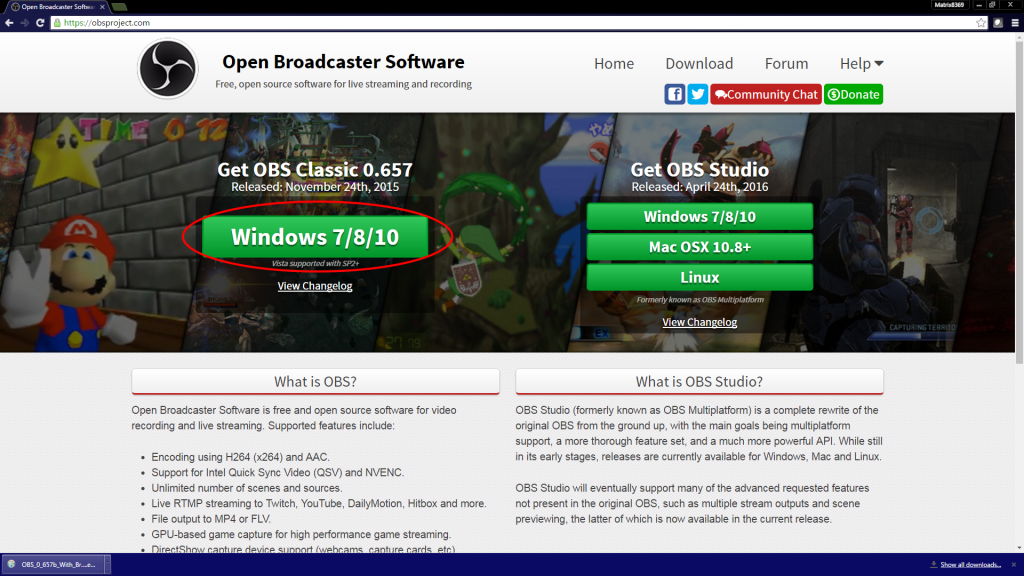Open the Facebook icon link
Image resolution: width=1024 pixels, height=576 pixels.
coord(675,94)
